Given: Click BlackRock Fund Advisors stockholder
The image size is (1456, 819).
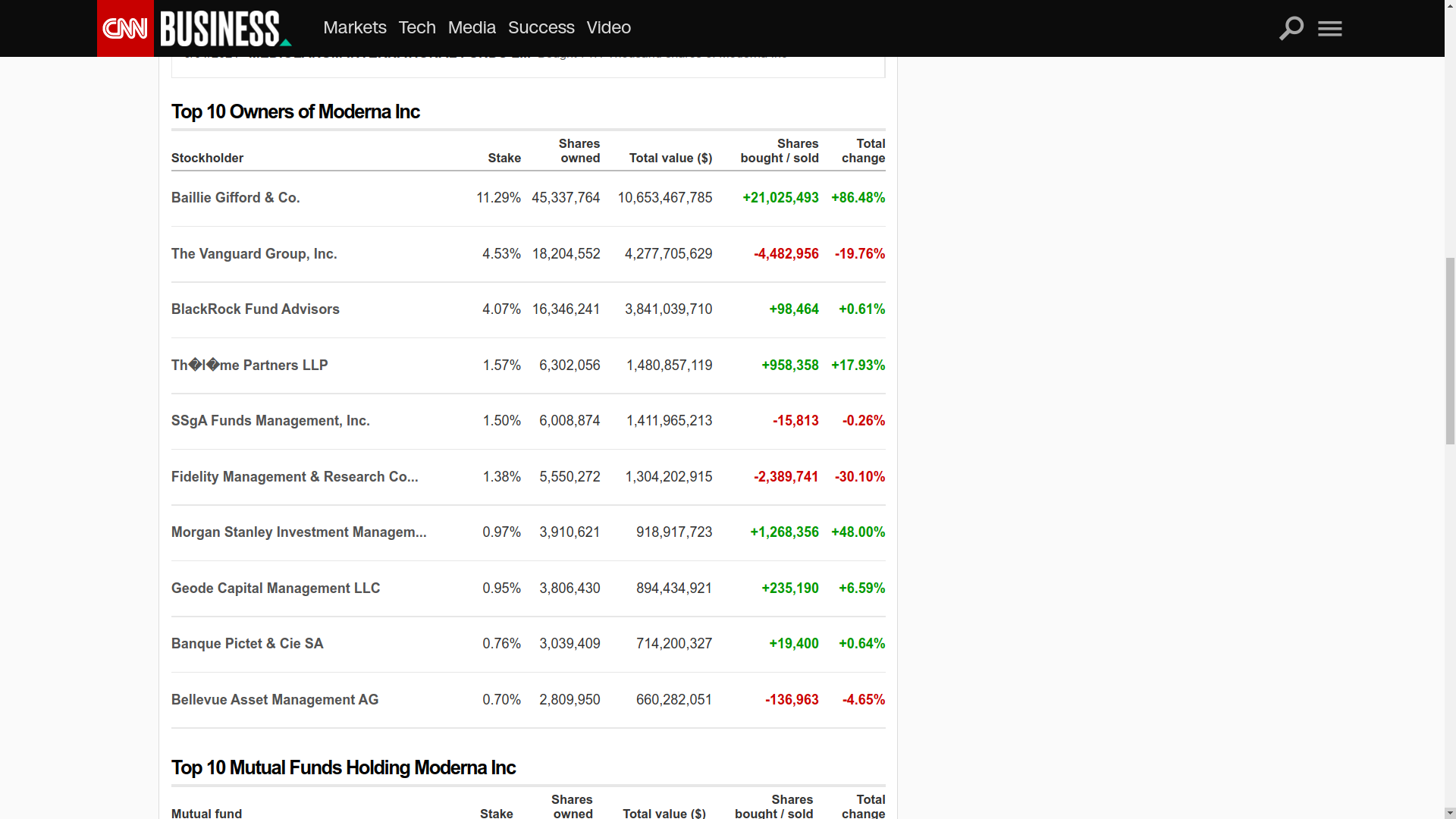Looking at the screenshot, I should (x=255, y=309).
